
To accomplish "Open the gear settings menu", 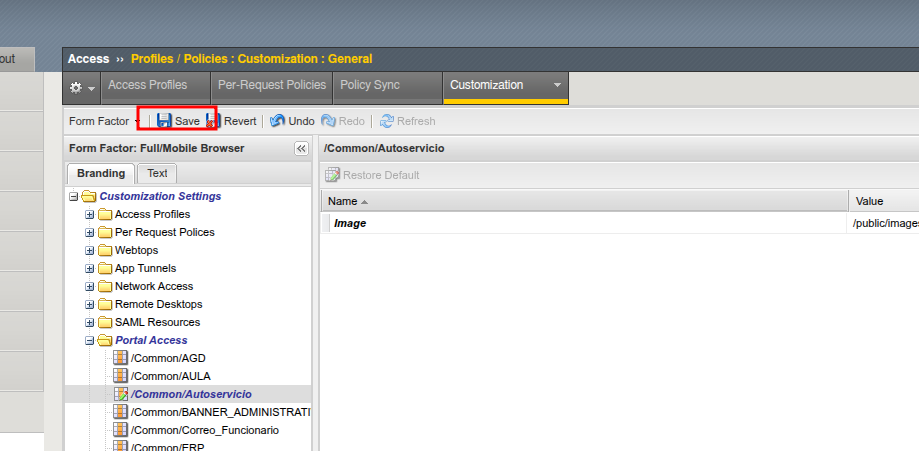I will click(x=82, y=87).
